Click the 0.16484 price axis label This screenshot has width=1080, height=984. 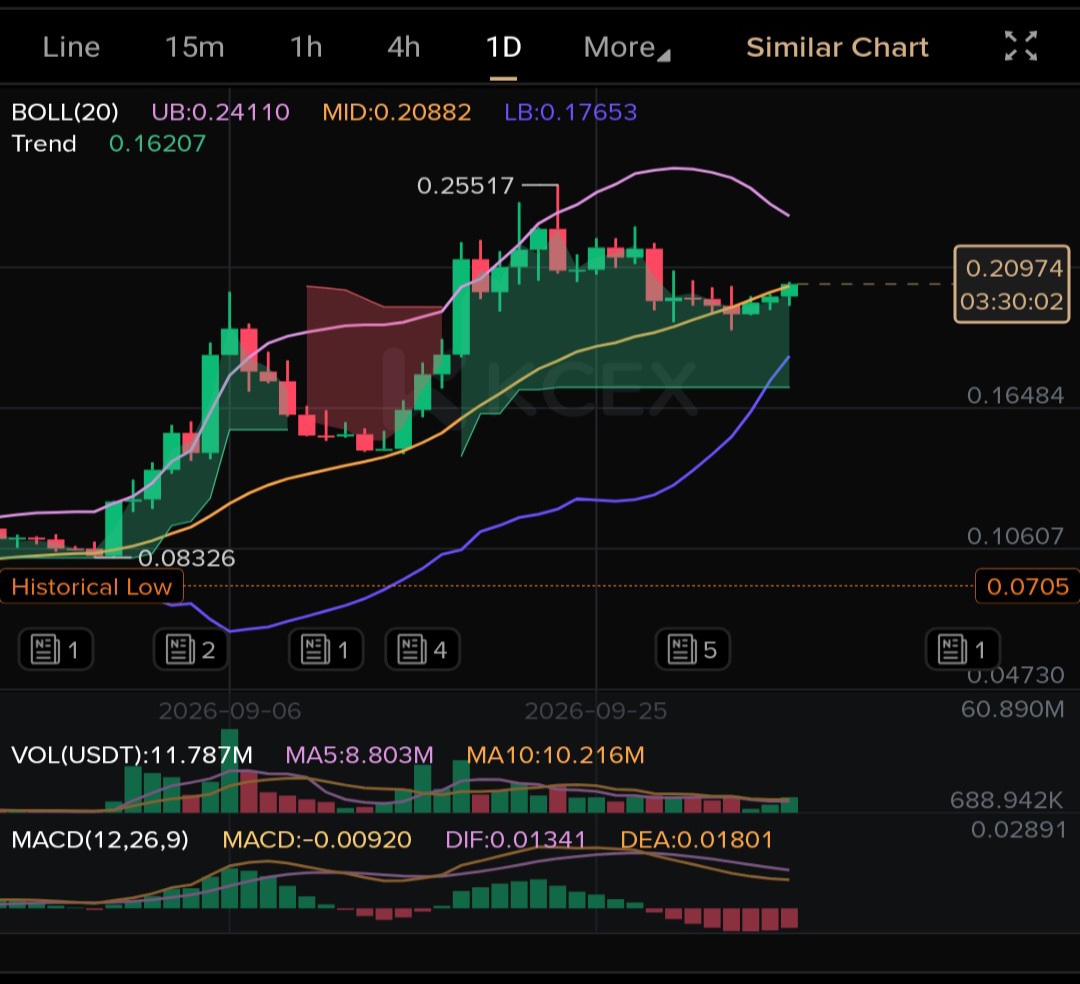[1015, 395]
